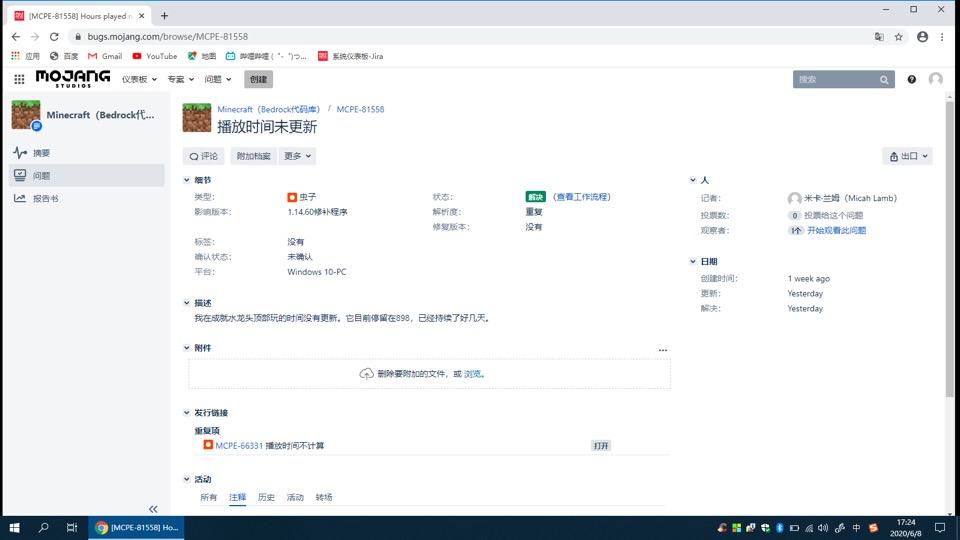Open a new browser tab
The height and width of the screenshot is (540, 960).
tap(164, 16)
